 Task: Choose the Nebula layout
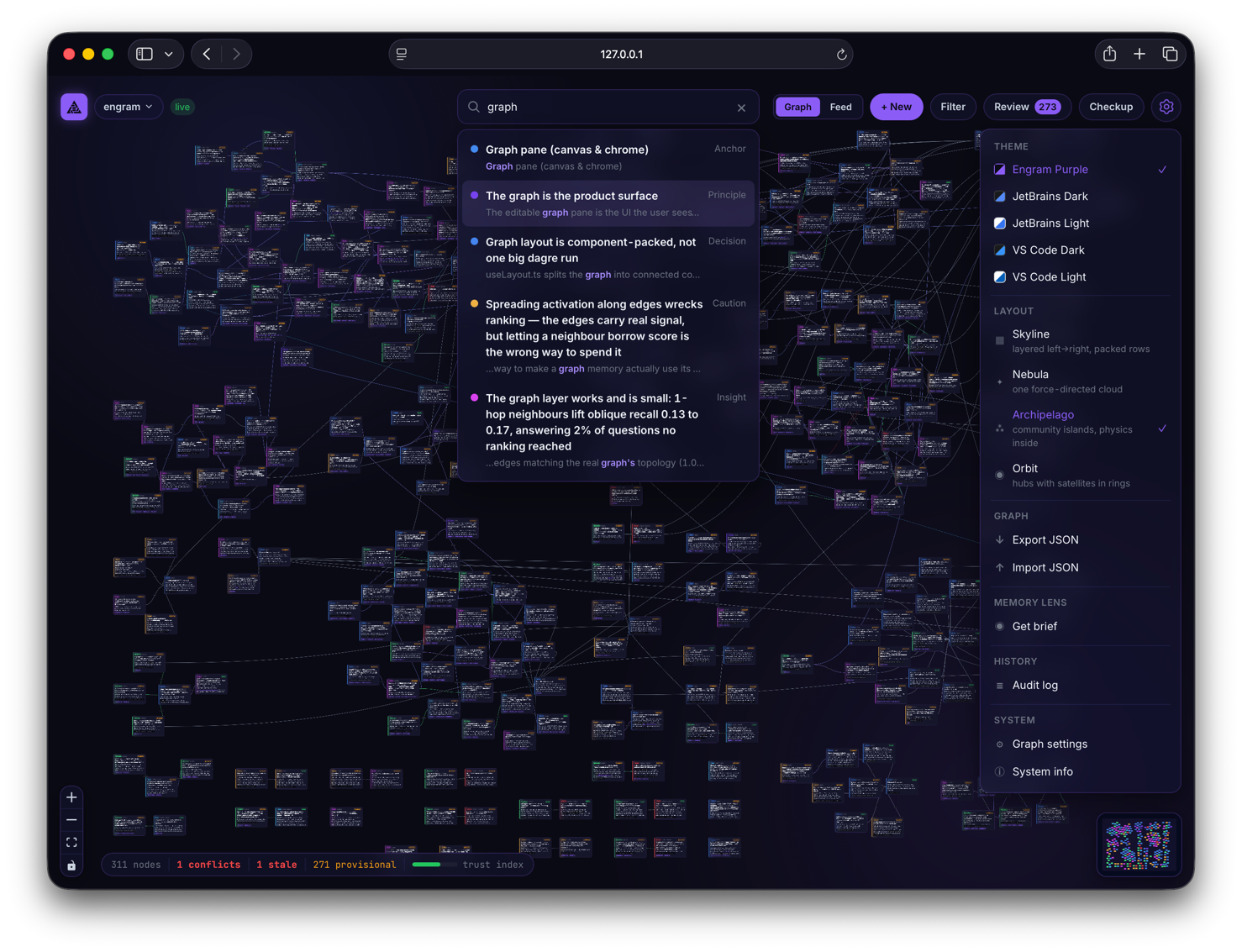[1080, 381]
